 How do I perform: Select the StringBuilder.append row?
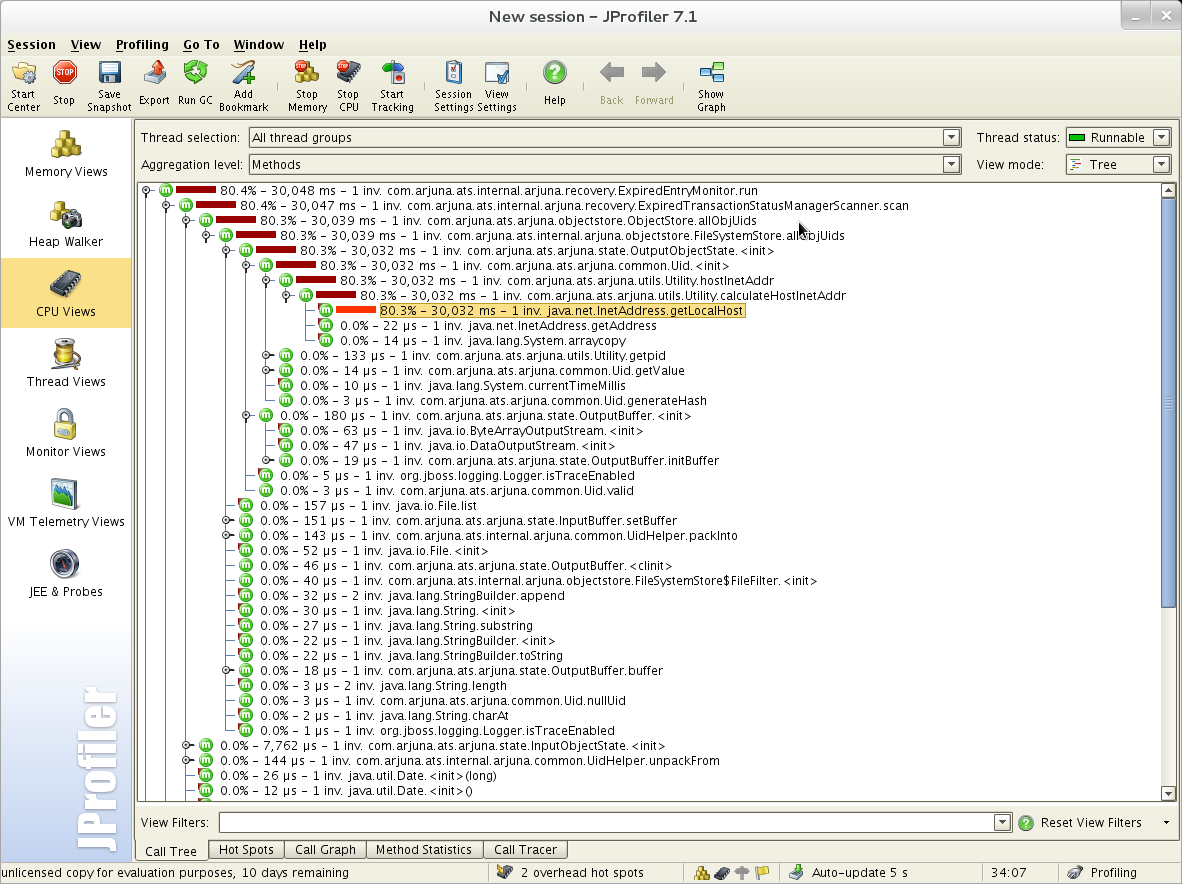pyautogui.click(x=412, y=595)
